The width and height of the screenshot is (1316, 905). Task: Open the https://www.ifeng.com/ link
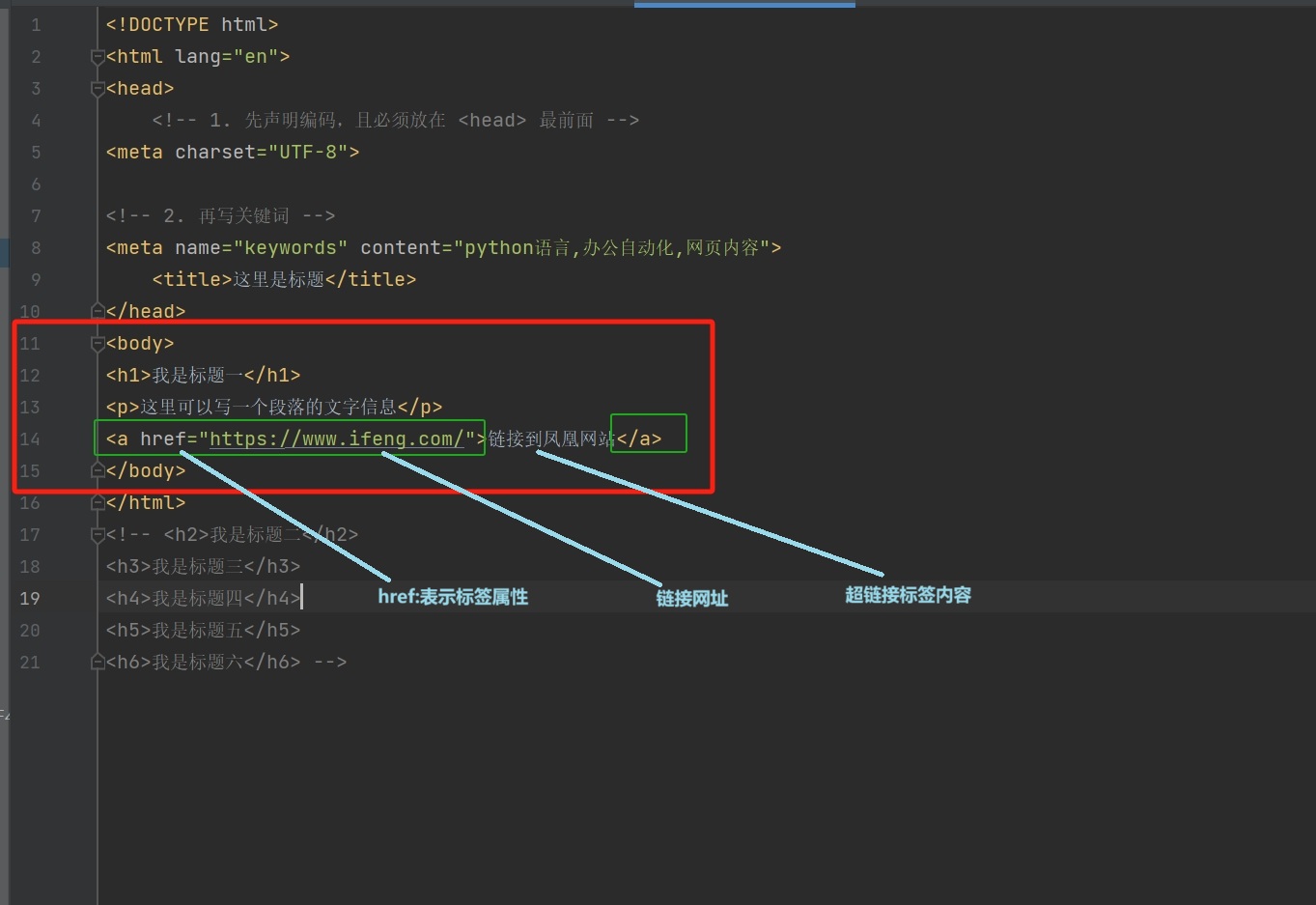click(340, 438)
